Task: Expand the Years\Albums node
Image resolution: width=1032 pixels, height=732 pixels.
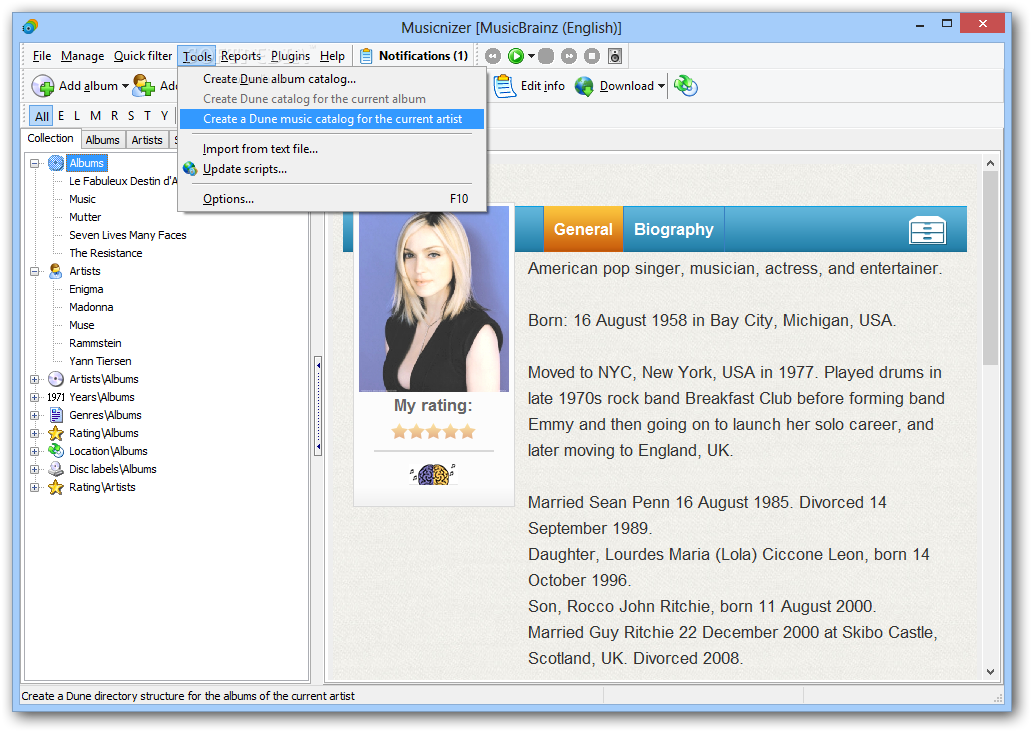Action: pyautogui.click(x=34, y=398)
